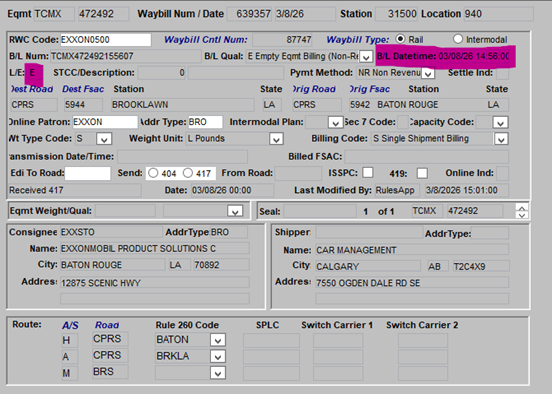Click the RWC Code input field

tap(106, 40)
